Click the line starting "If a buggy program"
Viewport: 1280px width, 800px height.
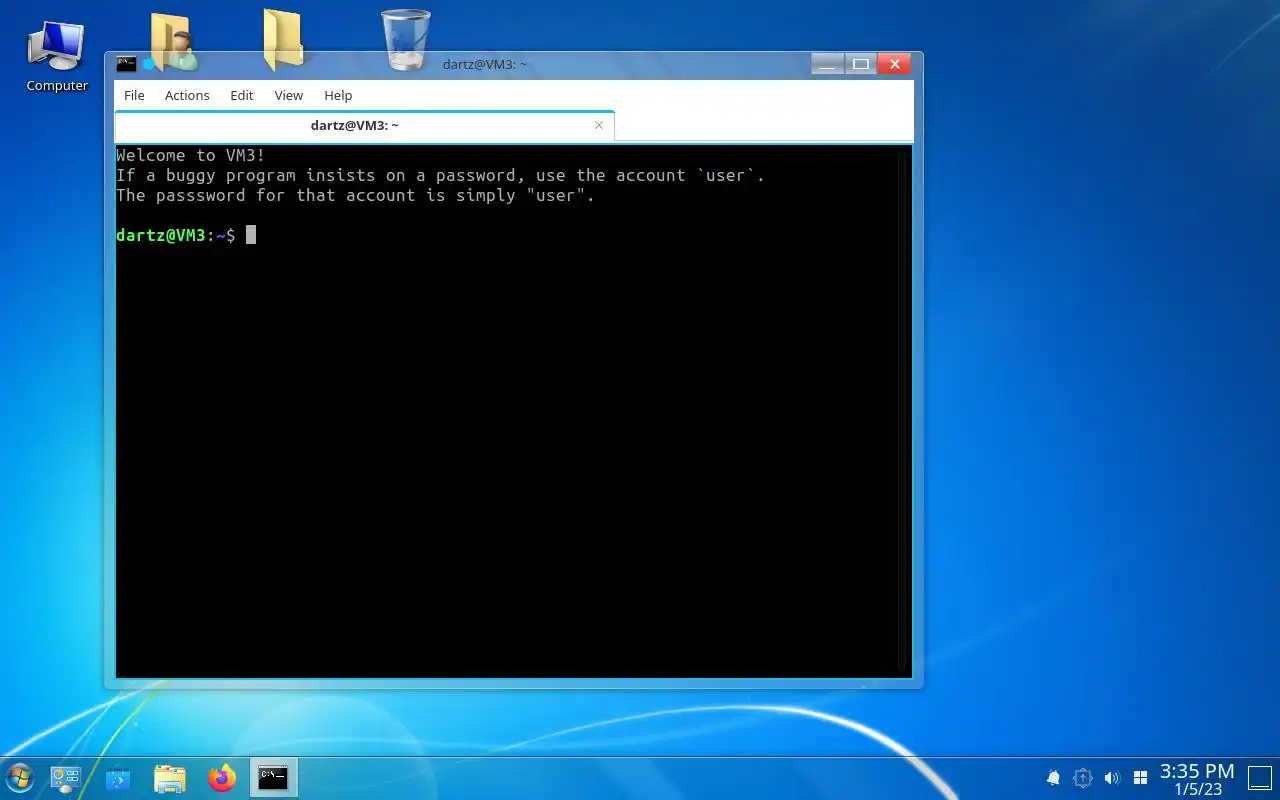coord(440,175)
